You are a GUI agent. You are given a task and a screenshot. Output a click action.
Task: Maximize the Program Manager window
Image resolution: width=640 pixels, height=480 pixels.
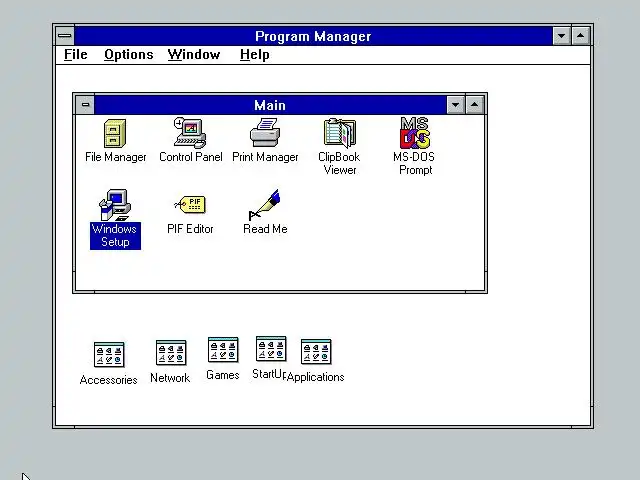point(580,36)
